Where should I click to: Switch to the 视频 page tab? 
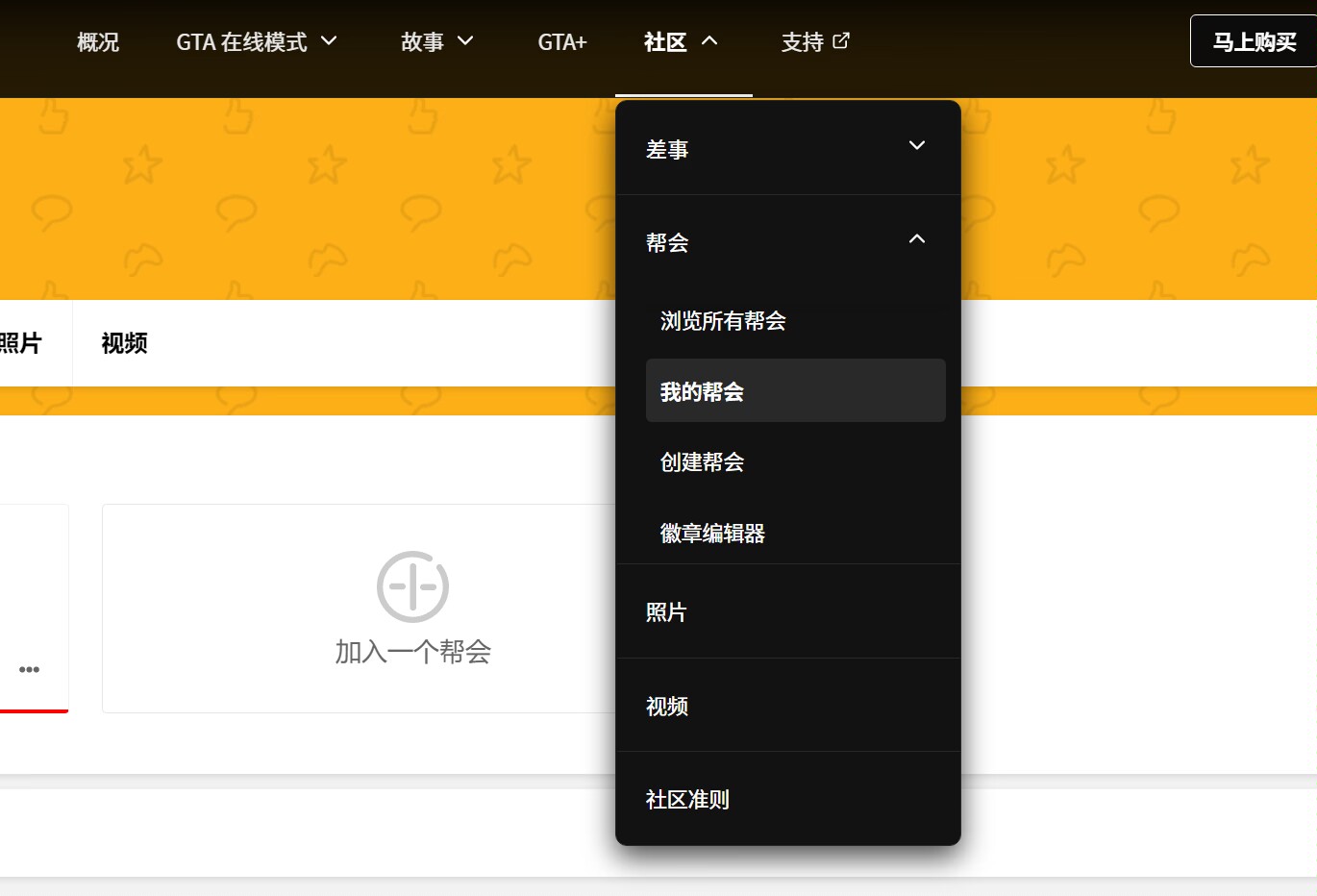point(125,343)
